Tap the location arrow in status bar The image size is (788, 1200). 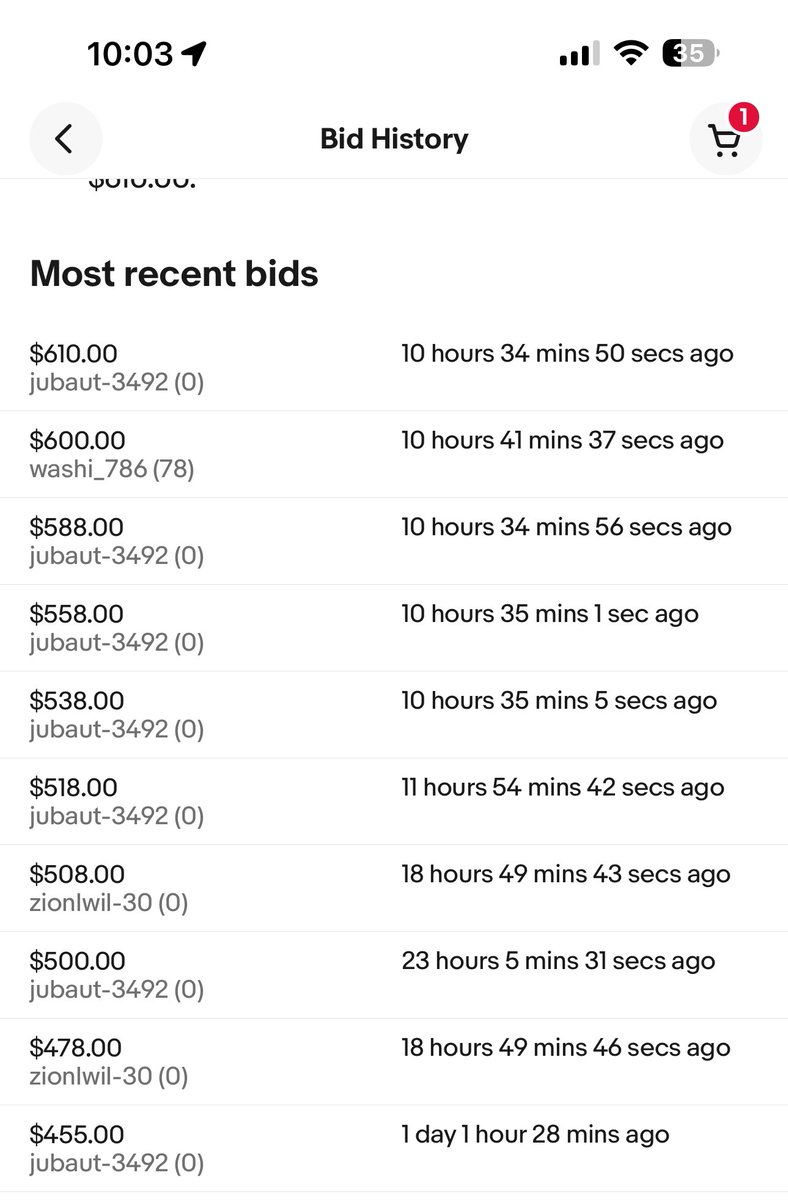coord(194,53)
